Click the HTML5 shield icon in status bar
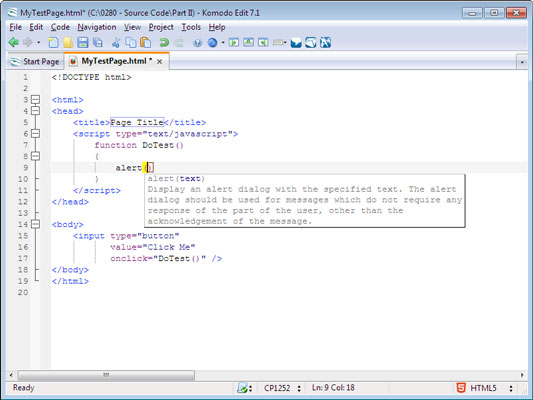The height and width of the screenshot is (400, 533). 461,388
